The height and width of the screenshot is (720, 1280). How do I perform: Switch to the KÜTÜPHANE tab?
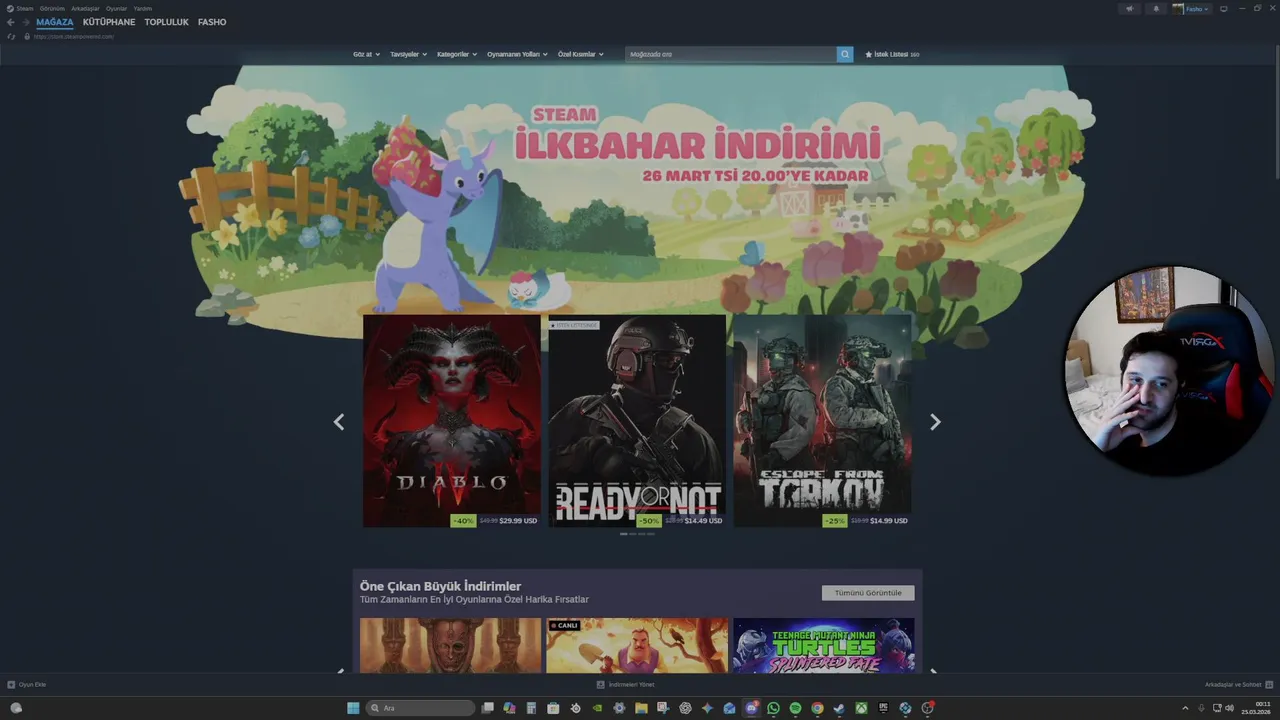(109, 22)
